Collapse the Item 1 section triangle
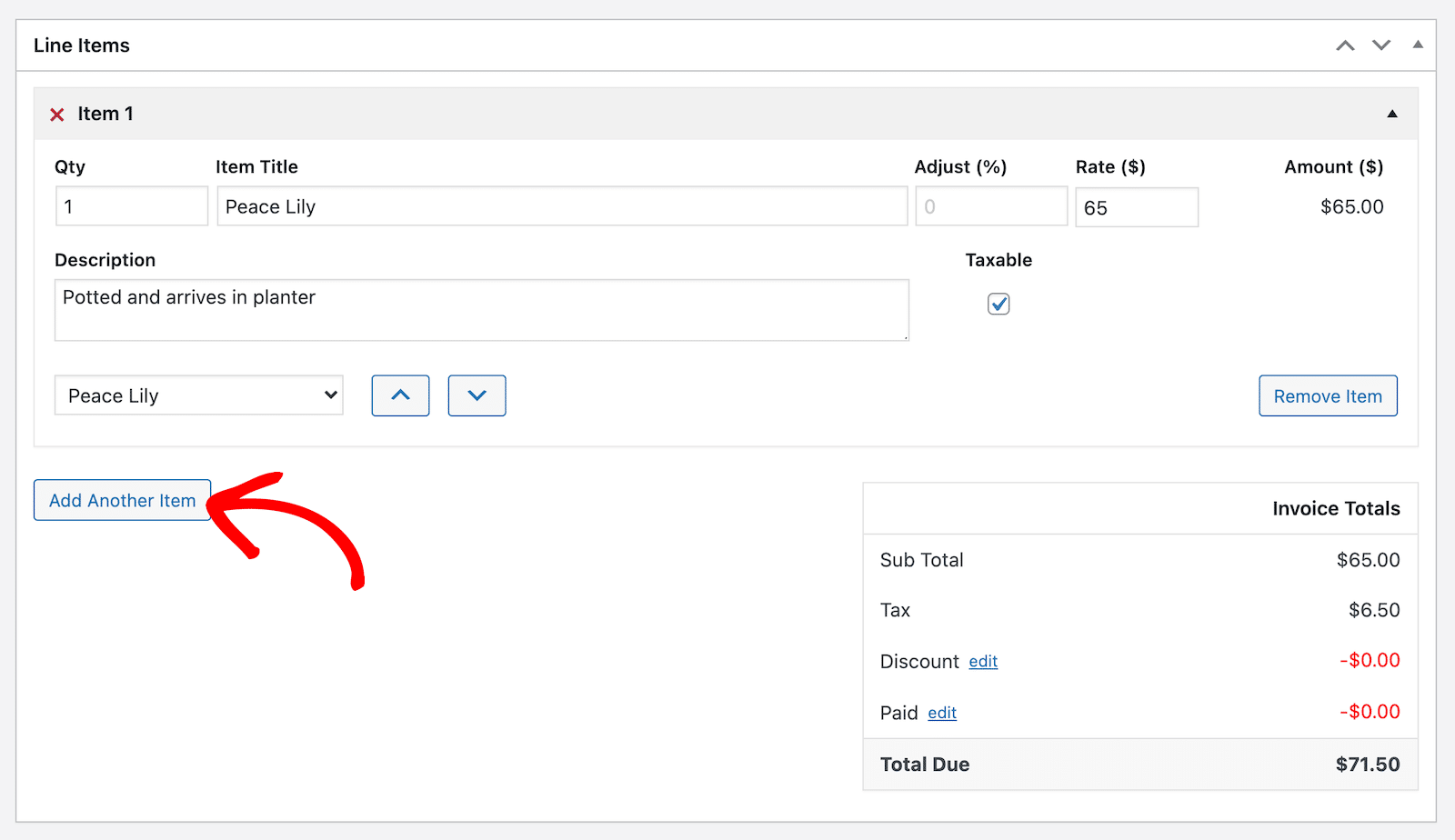The image size is (1455, 840). (x=1391, y=114)
